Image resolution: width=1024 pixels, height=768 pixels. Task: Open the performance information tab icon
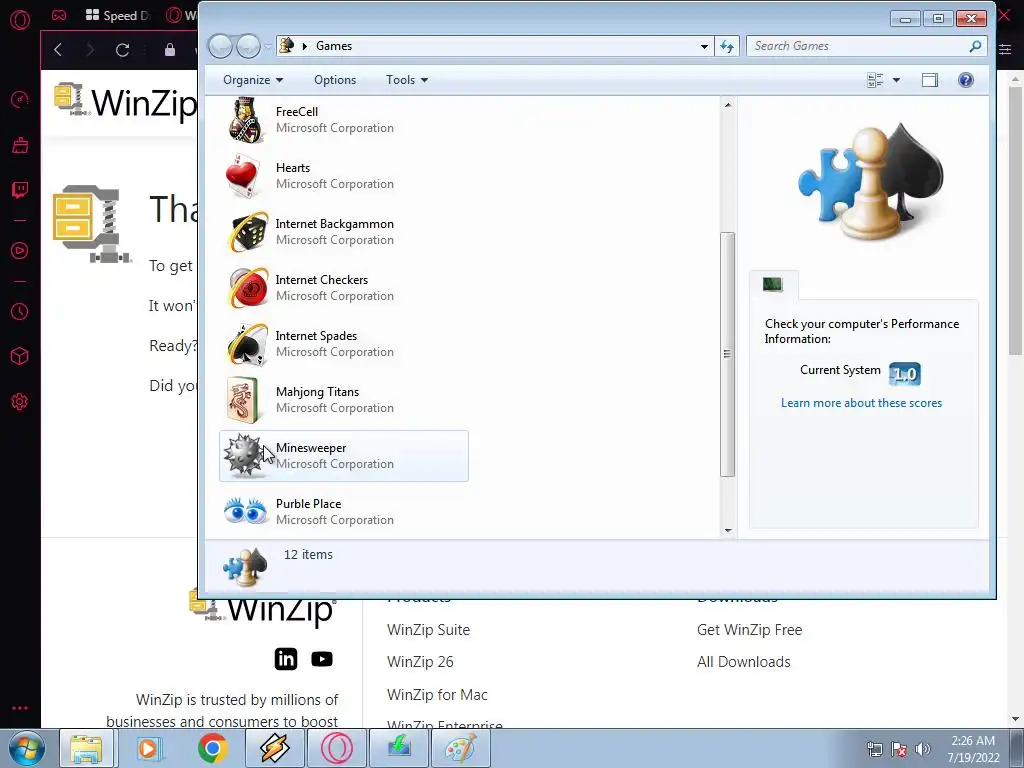(773, 284)
